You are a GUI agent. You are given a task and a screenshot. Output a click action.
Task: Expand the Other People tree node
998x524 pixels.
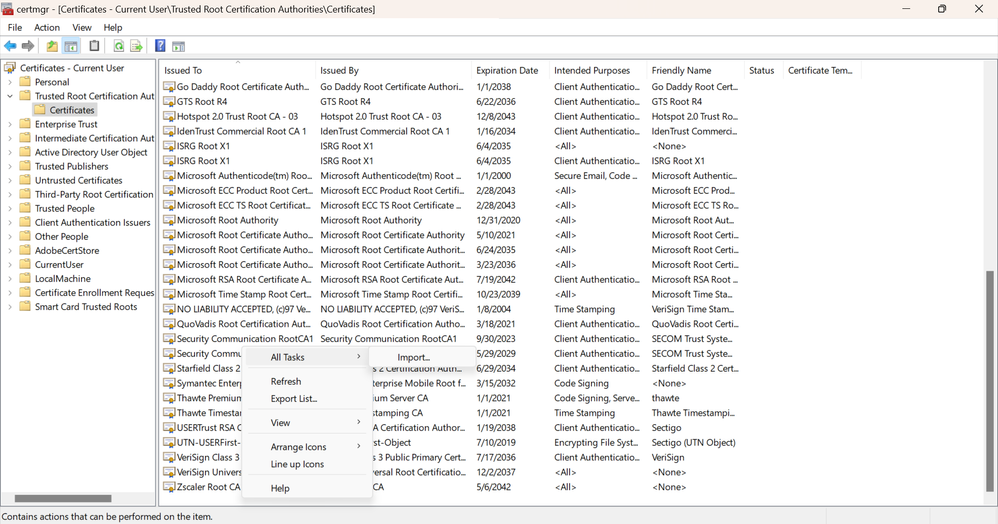pos(10,236)
